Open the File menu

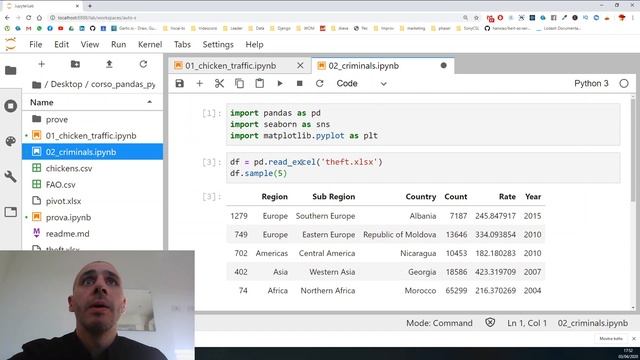pyautogui.click(x=36, y=44)
